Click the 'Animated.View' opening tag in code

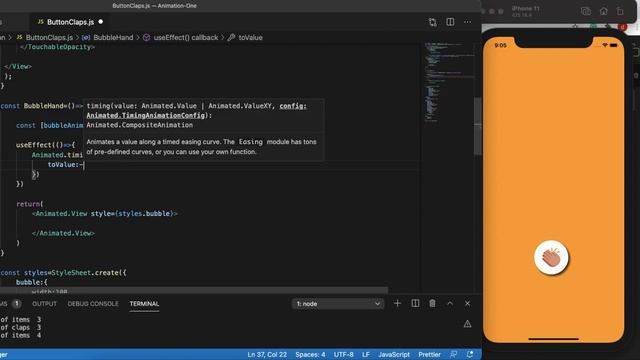(61, 213)
